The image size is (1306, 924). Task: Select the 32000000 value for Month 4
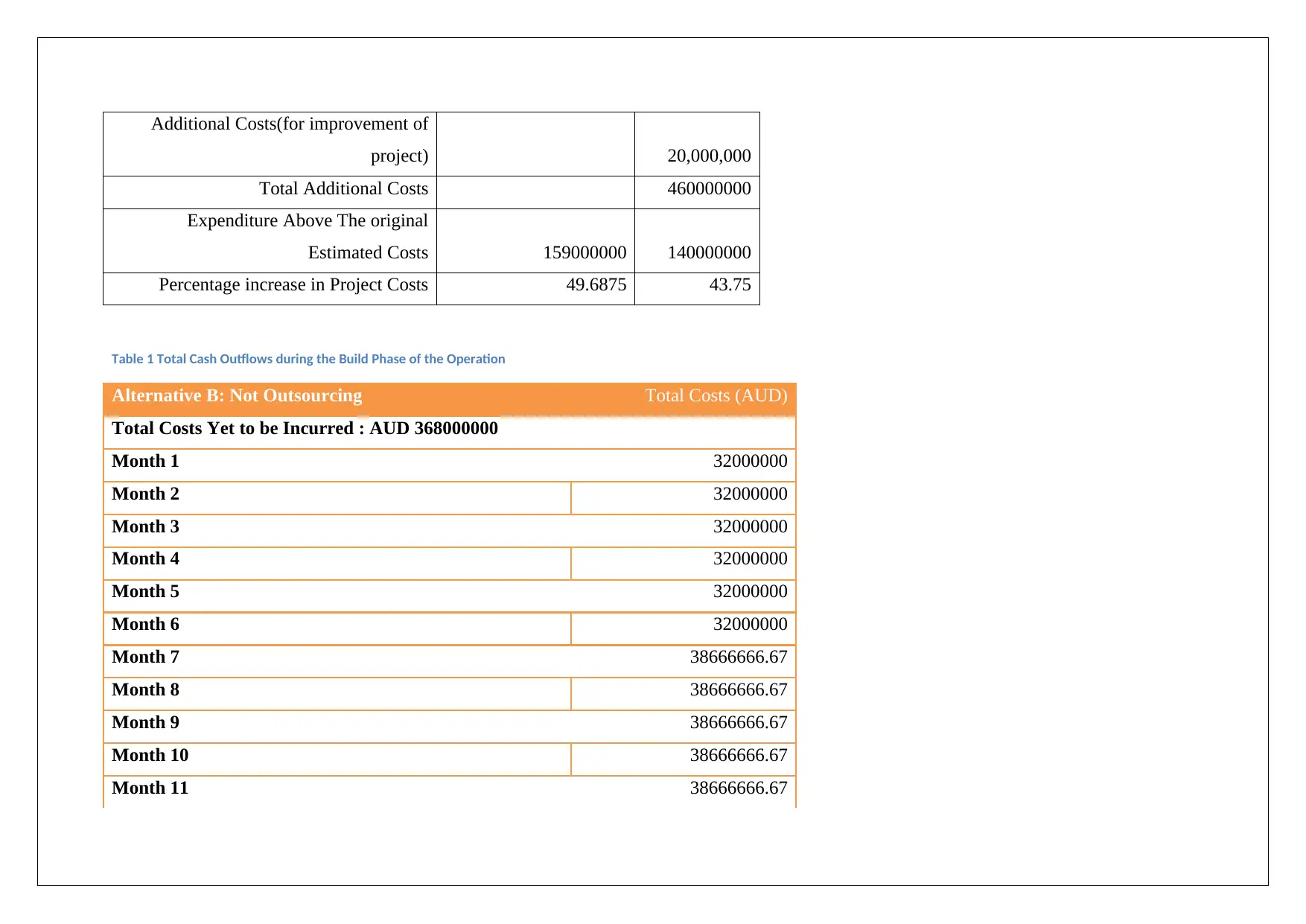coord(750,558)
